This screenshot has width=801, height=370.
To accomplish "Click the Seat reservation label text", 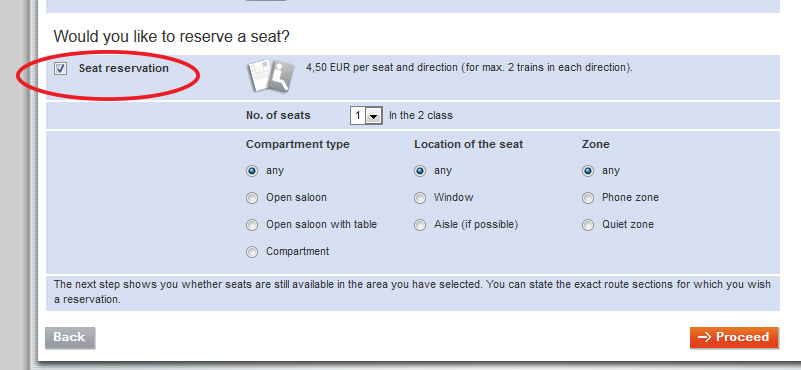I will [x=124, y=68].
